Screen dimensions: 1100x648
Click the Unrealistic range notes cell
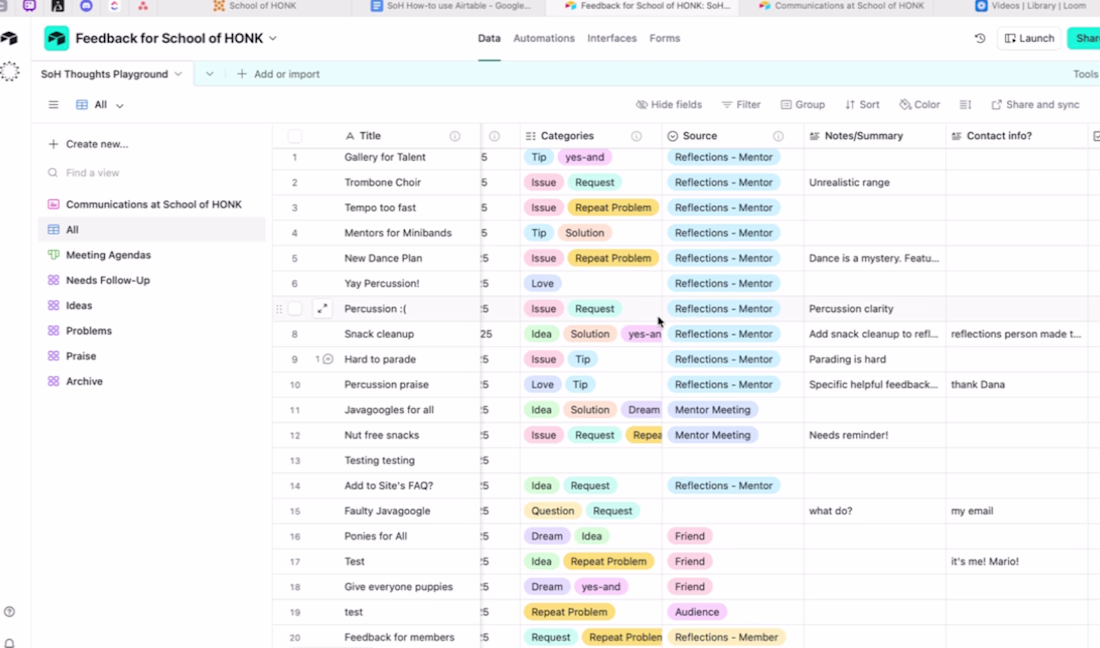pos(874,182)
